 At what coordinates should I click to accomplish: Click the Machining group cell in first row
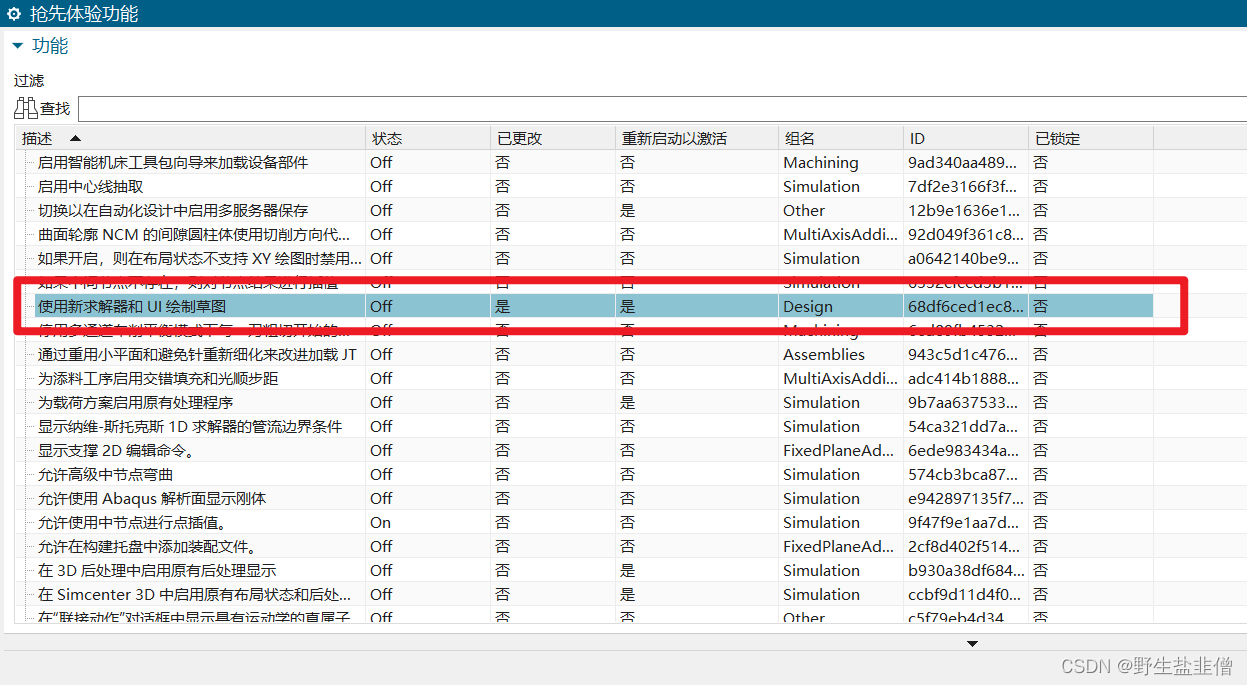point(821,162)
